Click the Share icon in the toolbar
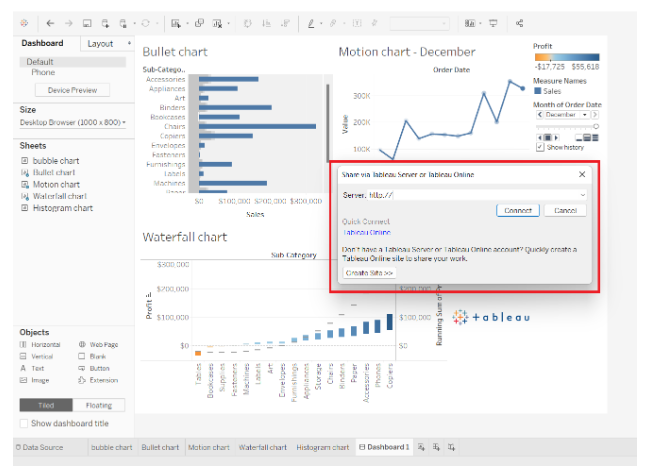Image resolution: width=645 pixels, height=475 pixels. click(520, 22)
